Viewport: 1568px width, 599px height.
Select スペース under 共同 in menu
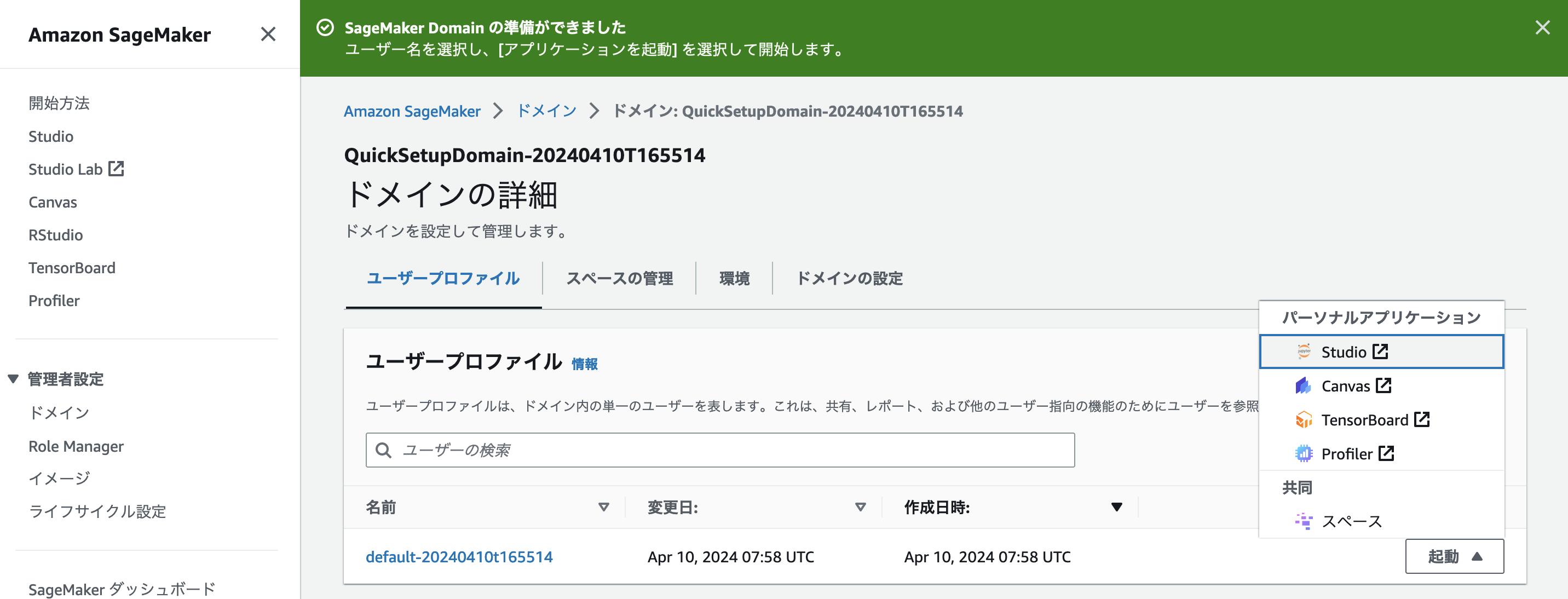[1381, 521]
